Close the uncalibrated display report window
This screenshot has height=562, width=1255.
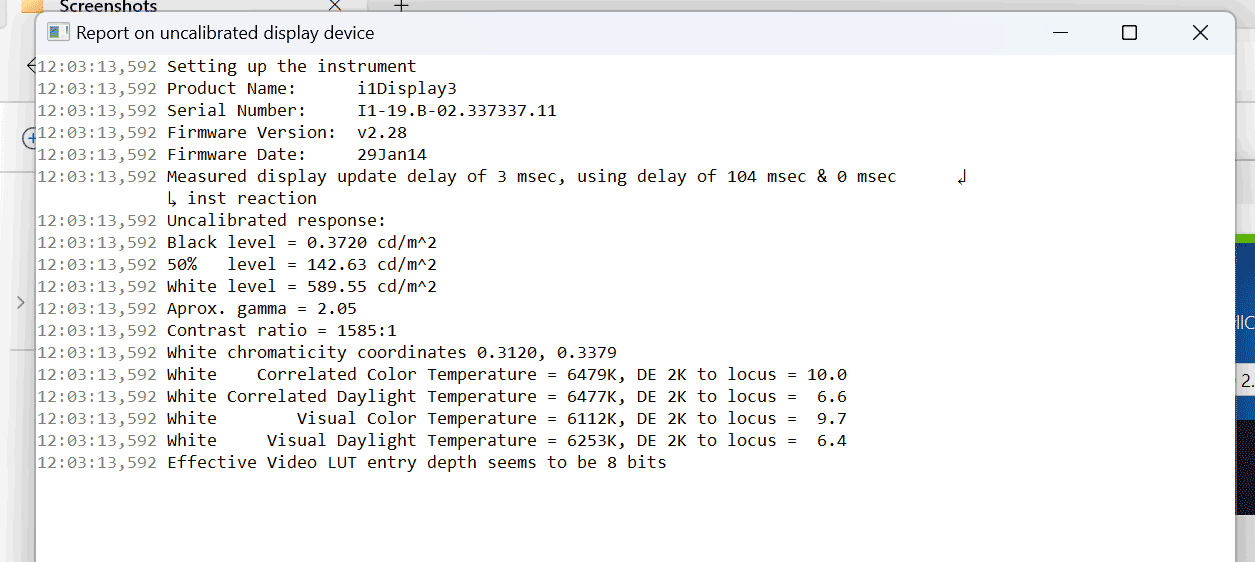click(x=1200, y=33)
